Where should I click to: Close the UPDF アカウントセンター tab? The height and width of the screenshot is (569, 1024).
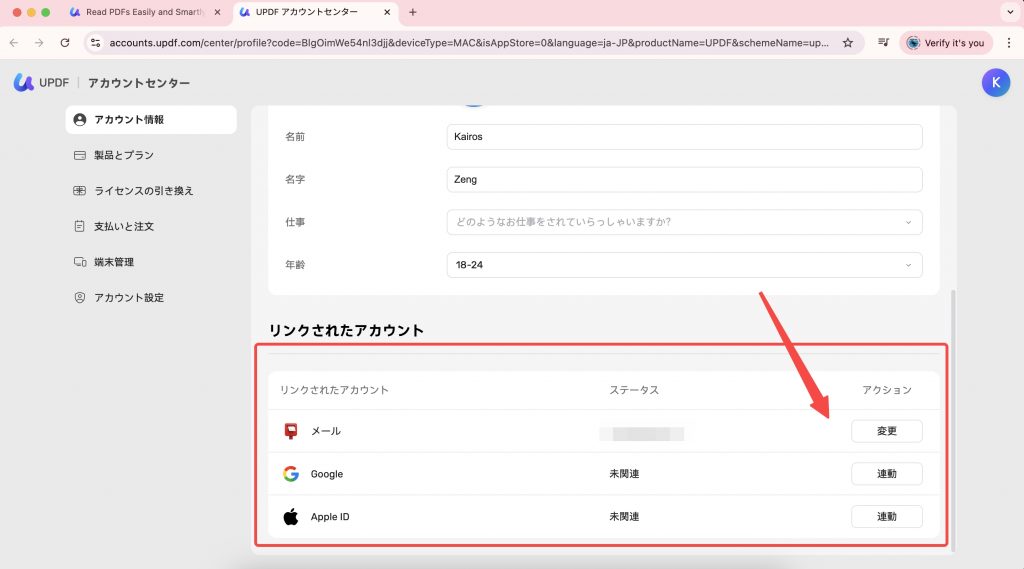pyautogui.click(x=387, y=12)
